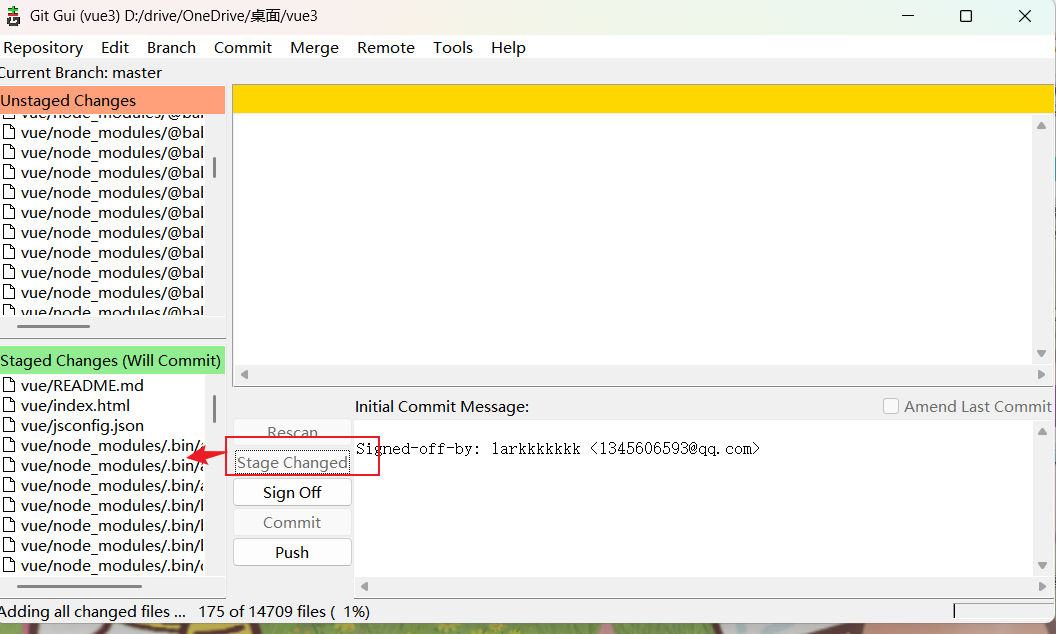Click the commit message scroll-right arrow
The image size is (1056, 634).
coord(1043,587)
